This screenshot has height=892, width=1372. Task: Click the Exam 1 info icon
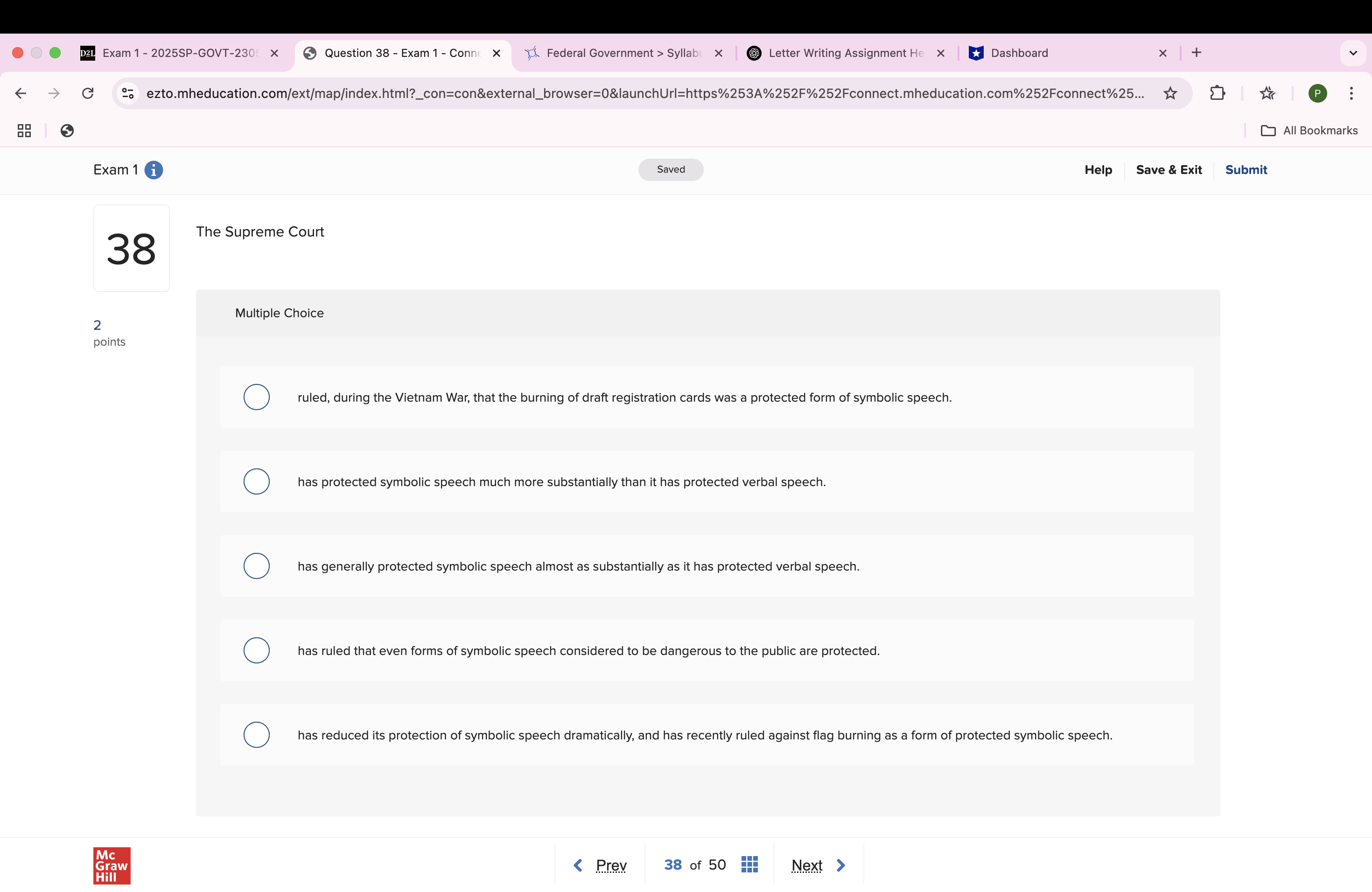(x=154, y=170)
